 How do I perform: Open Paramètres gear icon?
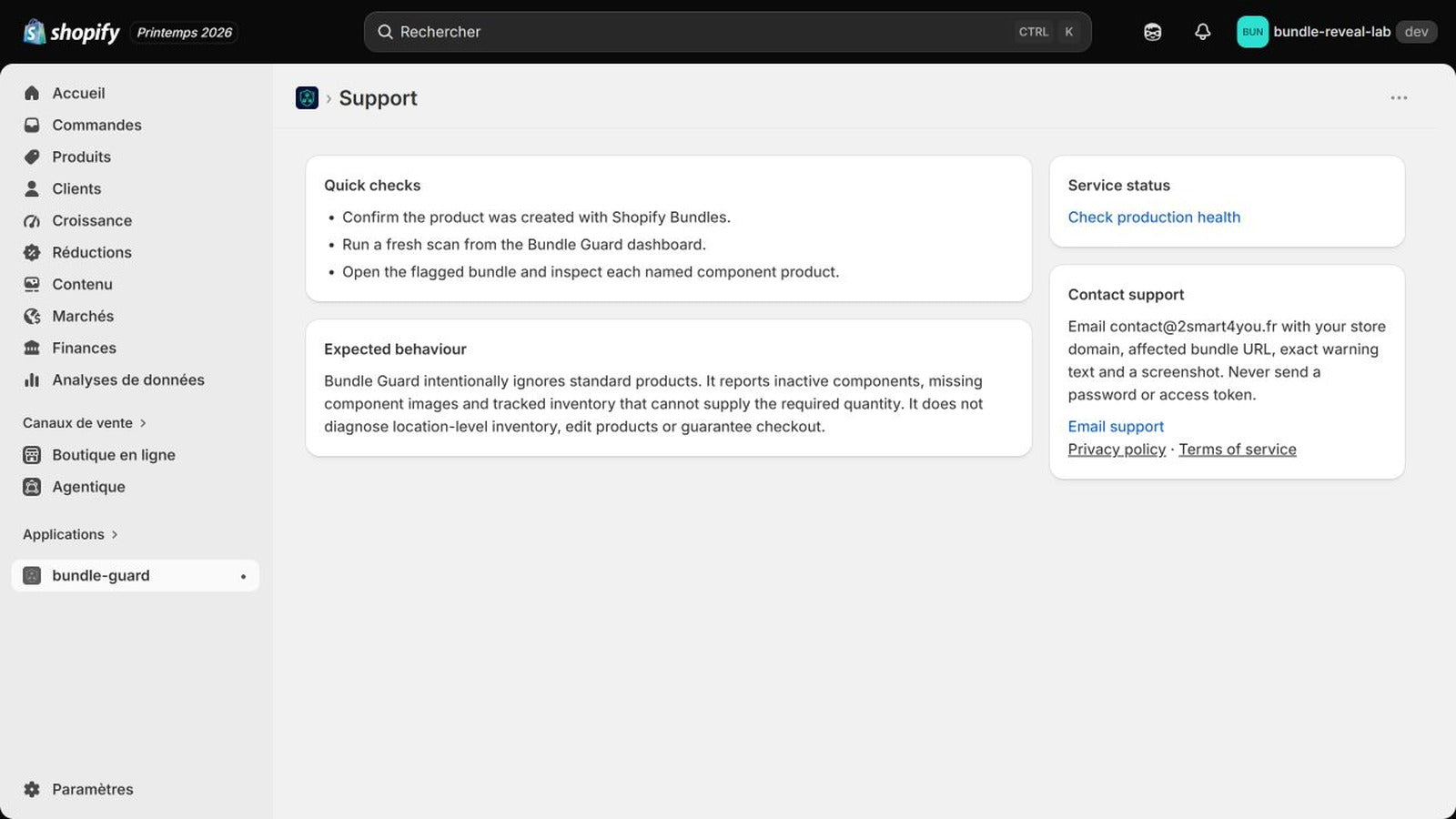click(32, 789)
